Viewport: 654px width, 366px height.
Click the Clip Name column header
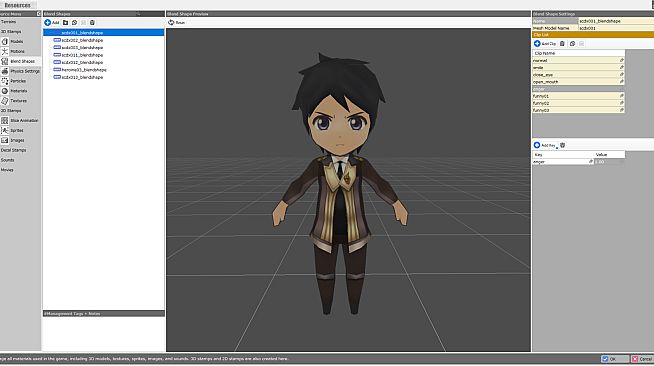(x=579, y=53)
